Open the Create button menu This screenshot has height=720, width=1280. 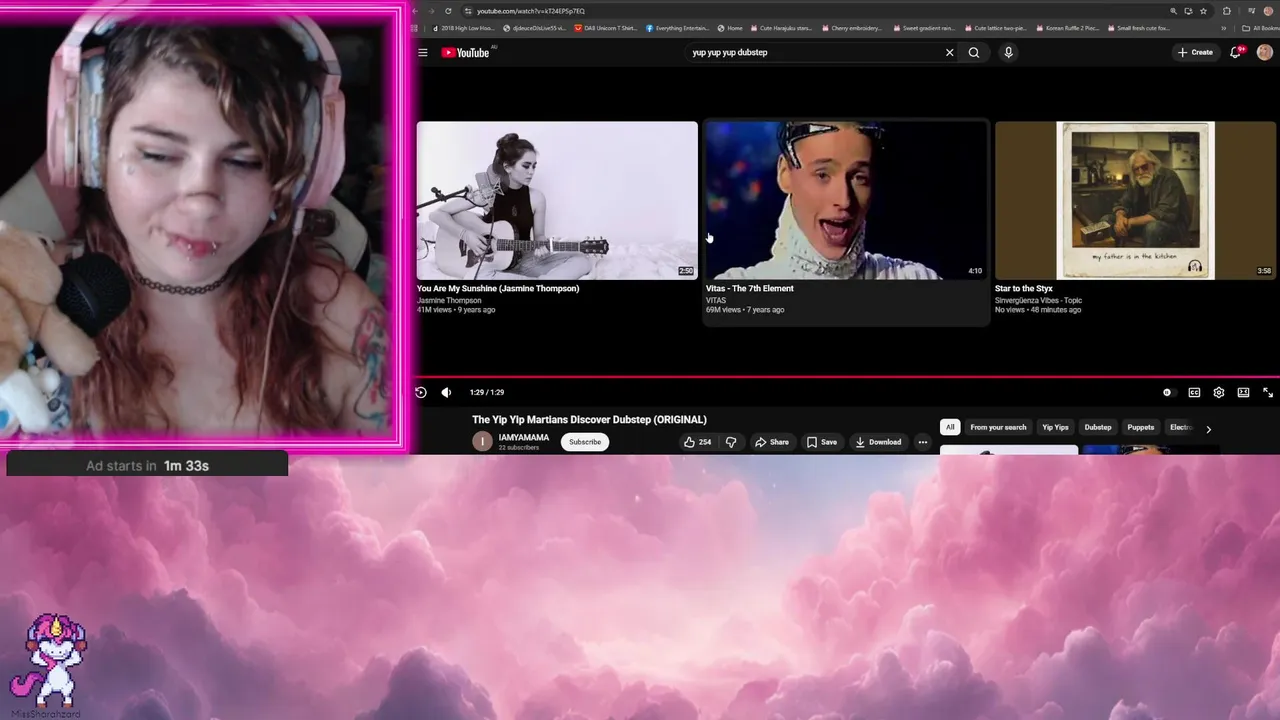1195,53
